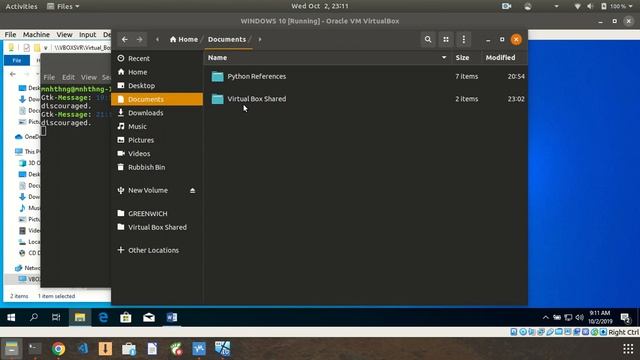Click path bar left scroll arrow before Home

tap(158, 40)
